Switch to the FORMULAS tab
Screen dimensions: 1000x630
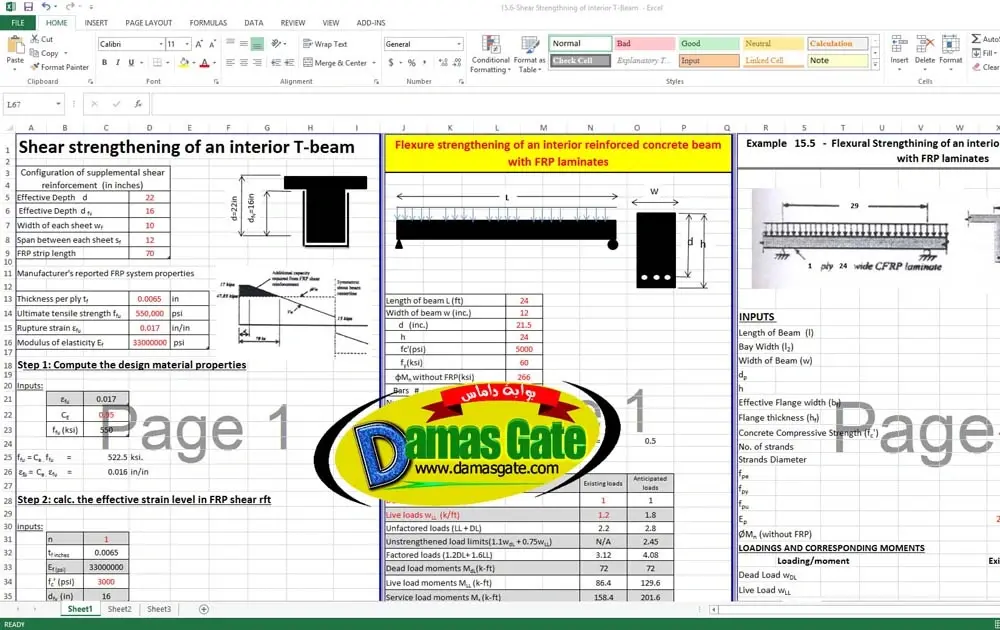pyautogui.click(x=208, y=23)
